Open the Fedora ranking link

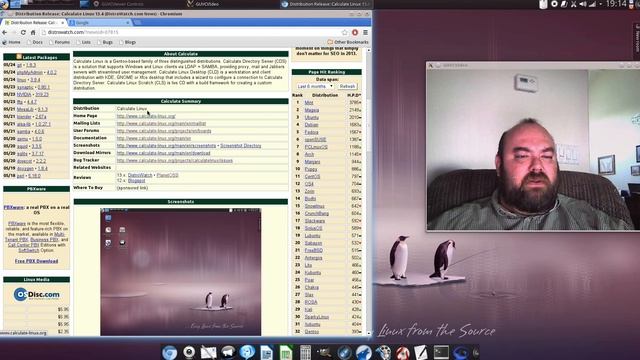pyautogui.click(x=311, y=132)
